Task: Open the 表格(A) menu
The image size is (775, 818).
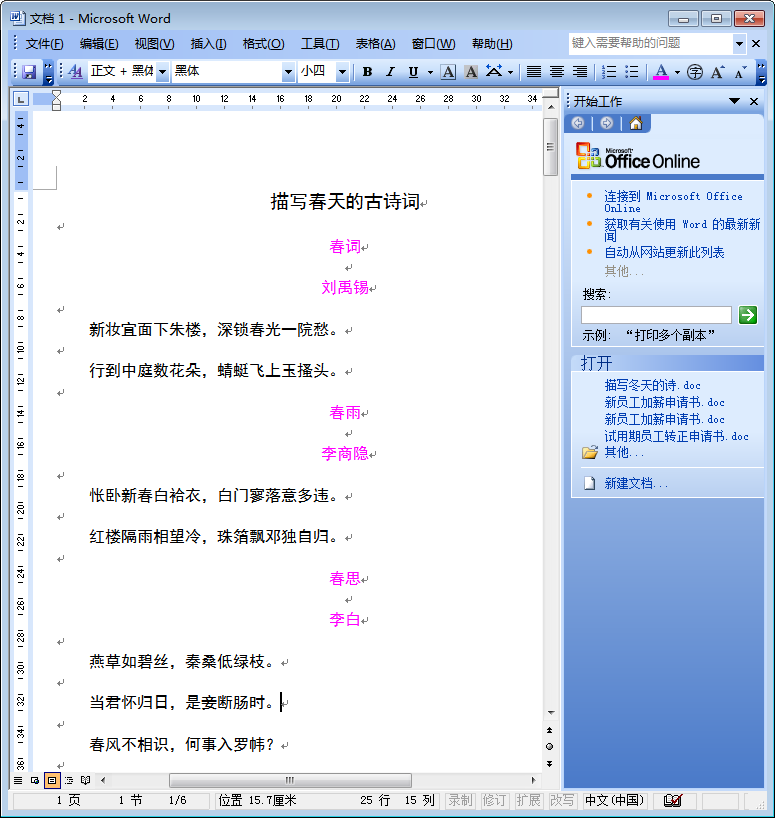Action: pos(376,44)
